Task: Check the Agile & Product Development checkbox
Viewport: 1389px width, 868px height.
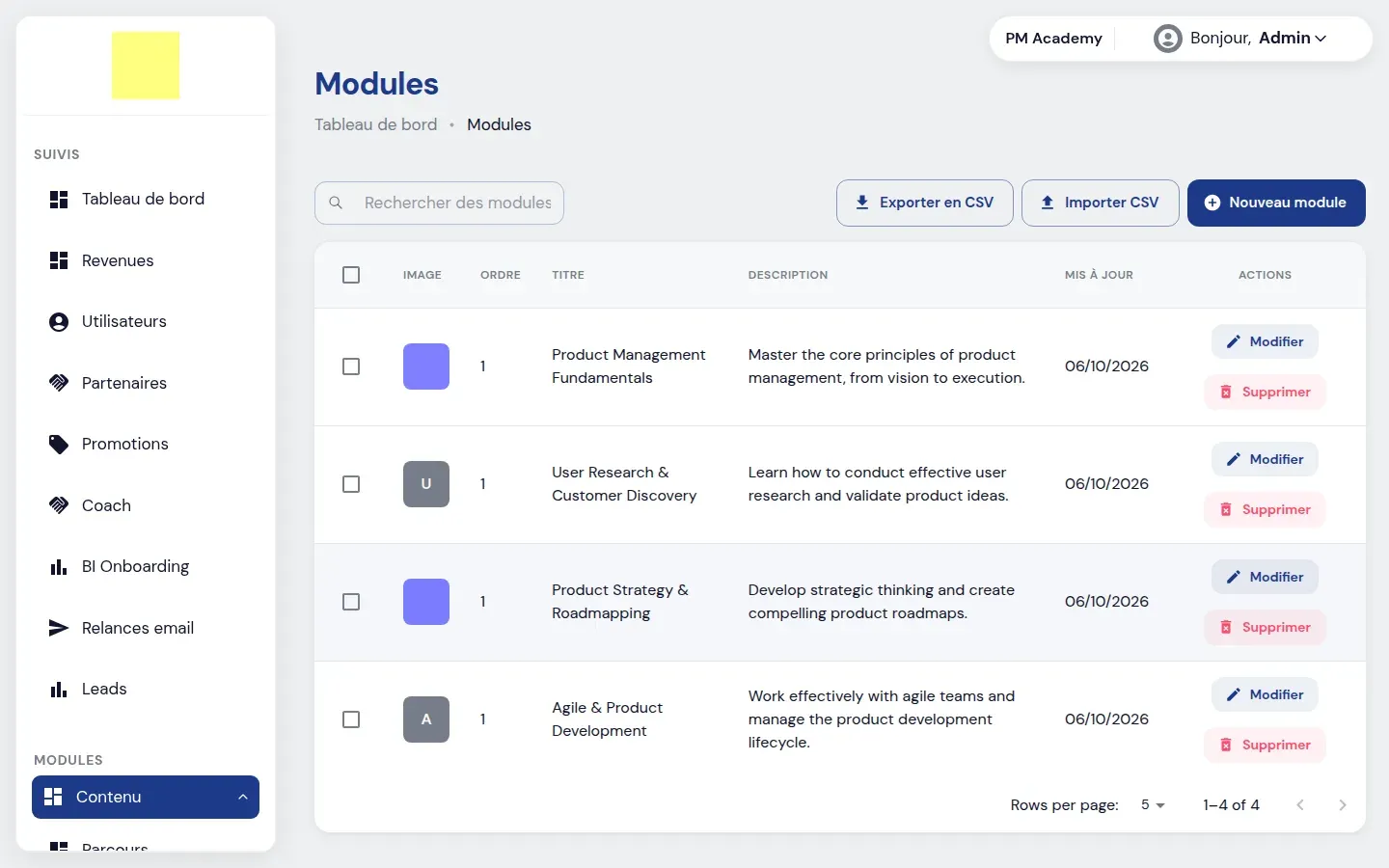Action: [351, 719]
